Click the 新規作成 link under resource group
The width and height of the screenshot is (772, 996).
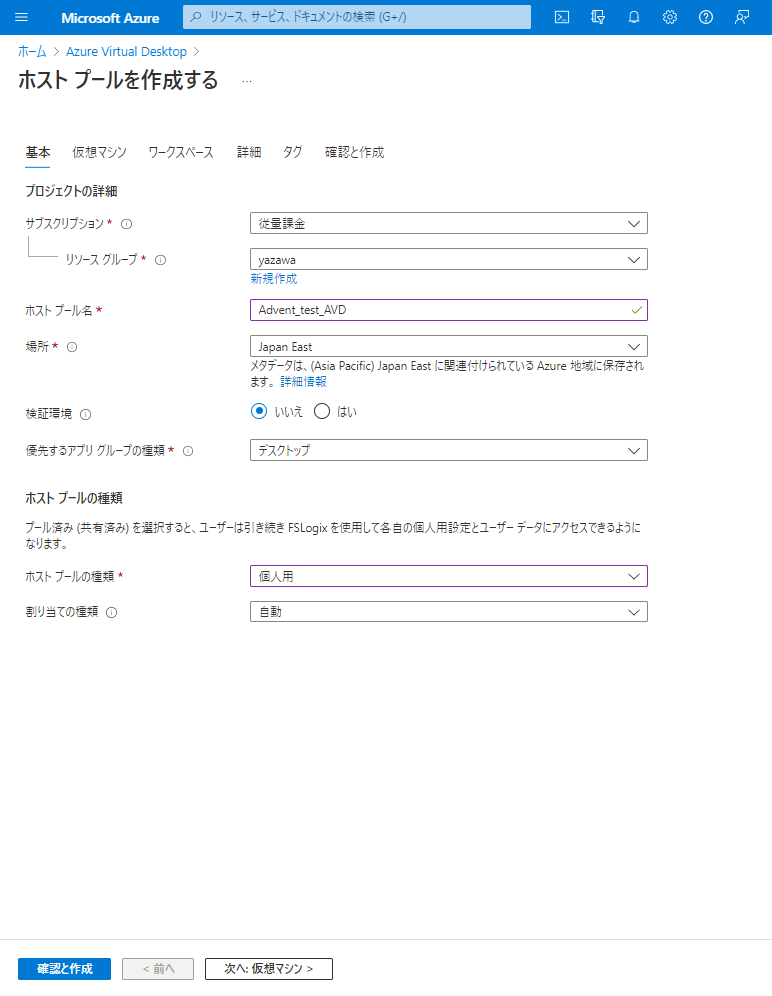tap(274, 278)
